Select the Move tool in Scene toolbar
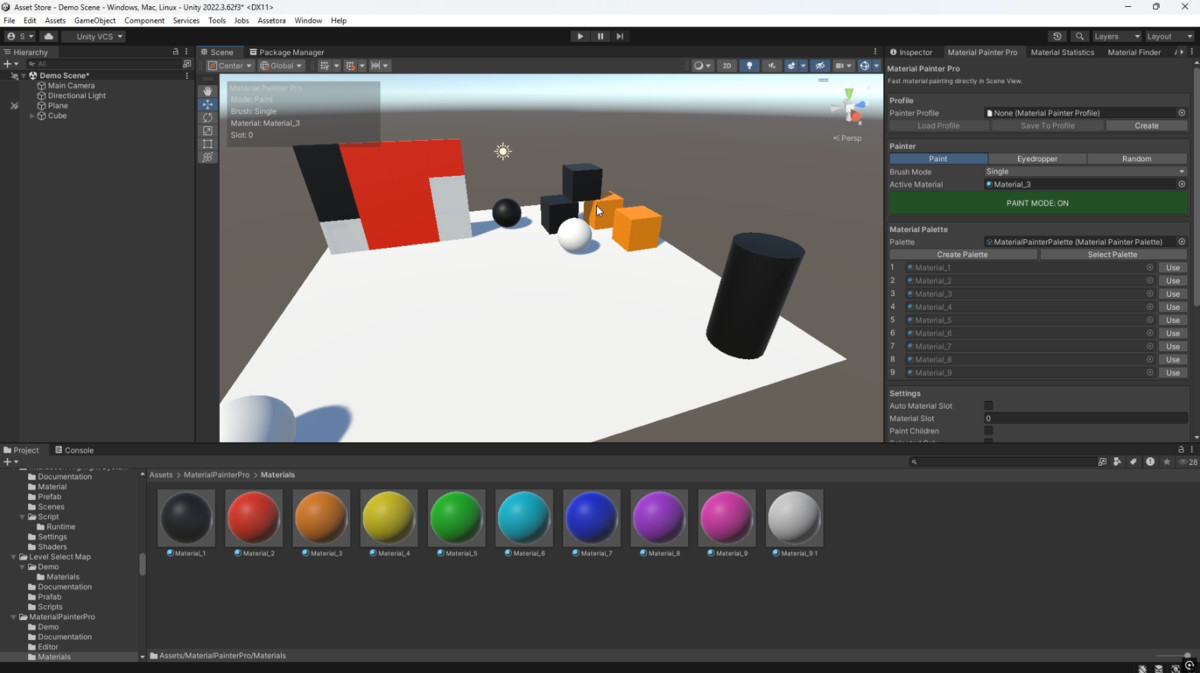 pyautogui.click(x=207, y=104)
